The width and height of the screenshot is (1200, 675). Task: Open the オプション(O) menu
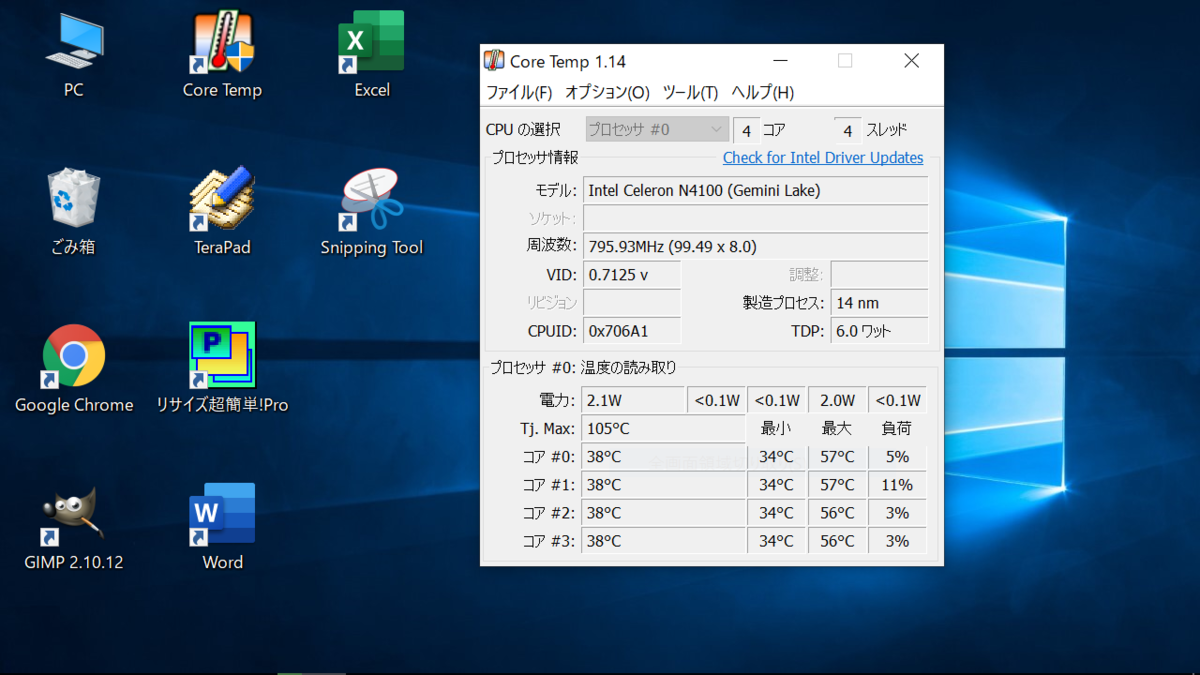(x=607, y=93)
